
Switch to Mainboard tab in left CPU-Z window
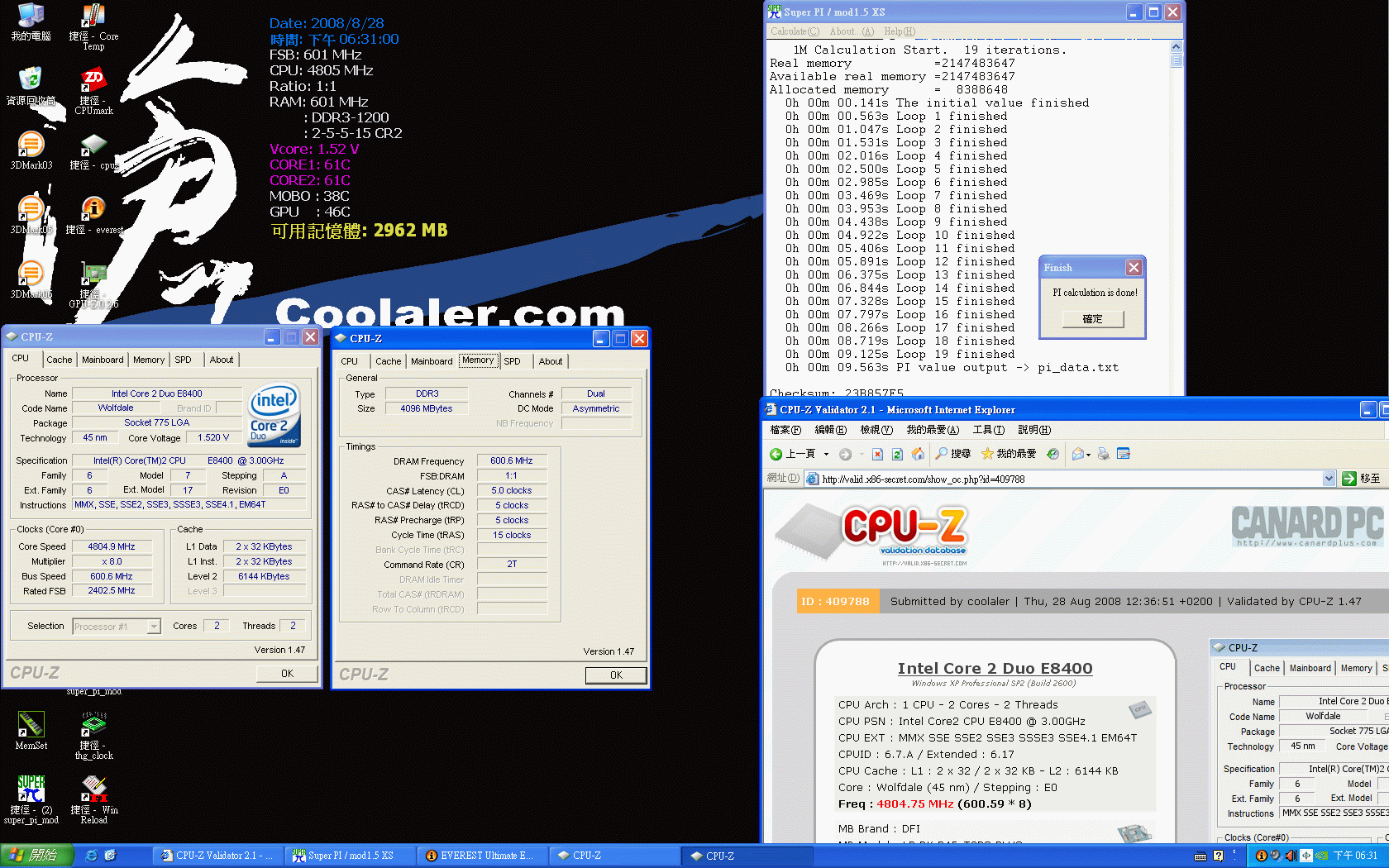(x=103, y=360)
